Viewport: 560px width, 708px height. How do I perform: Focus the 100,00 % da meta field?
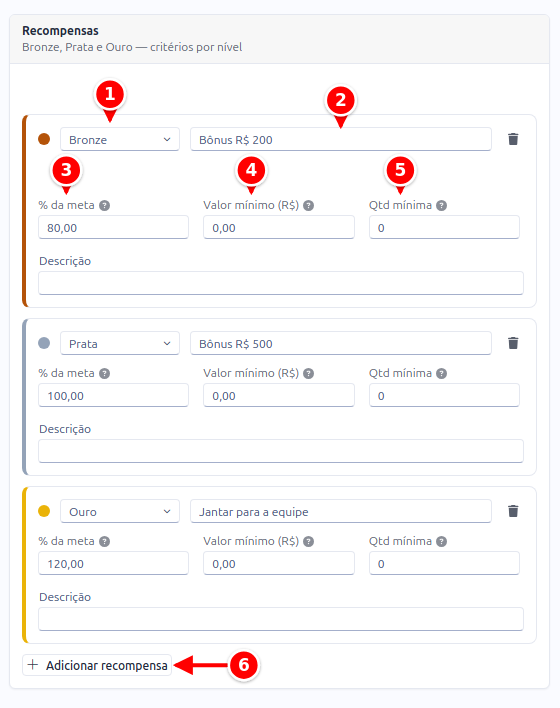(113, 396)
